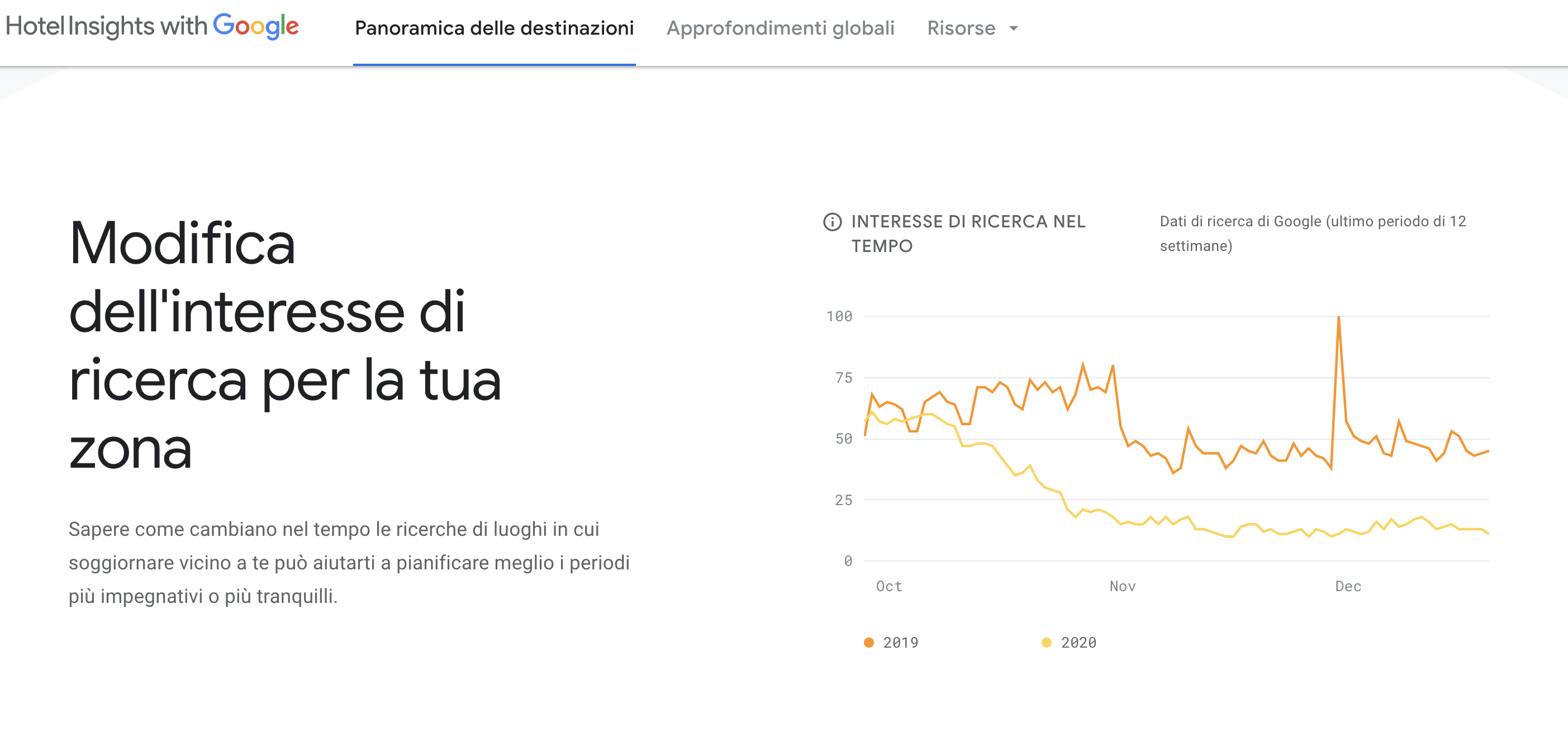Image resolution: width=1568 pixels, height=732 pixels.
Task: Switch to Approfondimenti globali tab
Action: [780, 28]
